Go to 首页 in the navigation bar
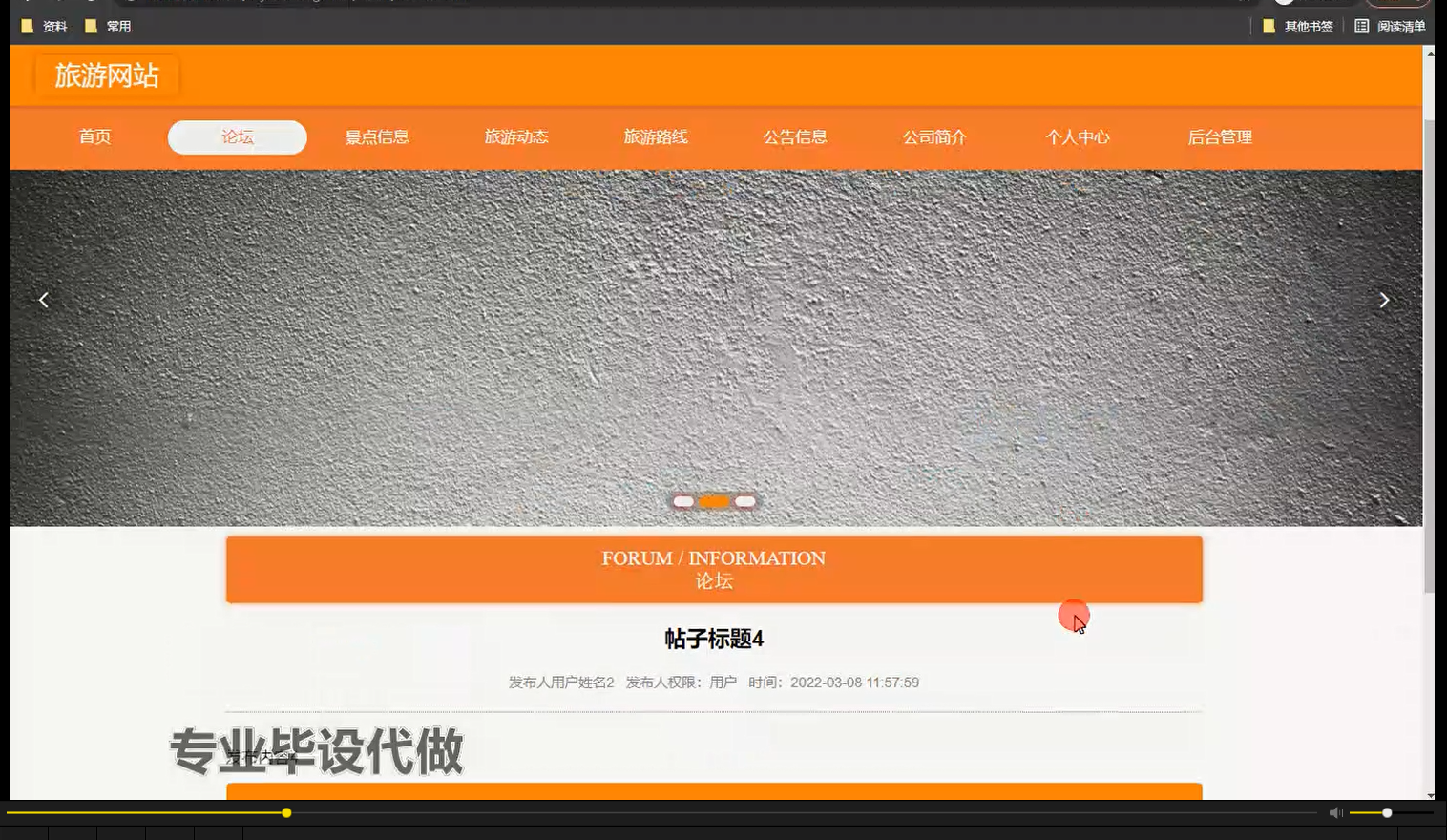Image resolution: width=1447 pixels, height=840 pixels. pyautogui.click(x=95, y=136)
